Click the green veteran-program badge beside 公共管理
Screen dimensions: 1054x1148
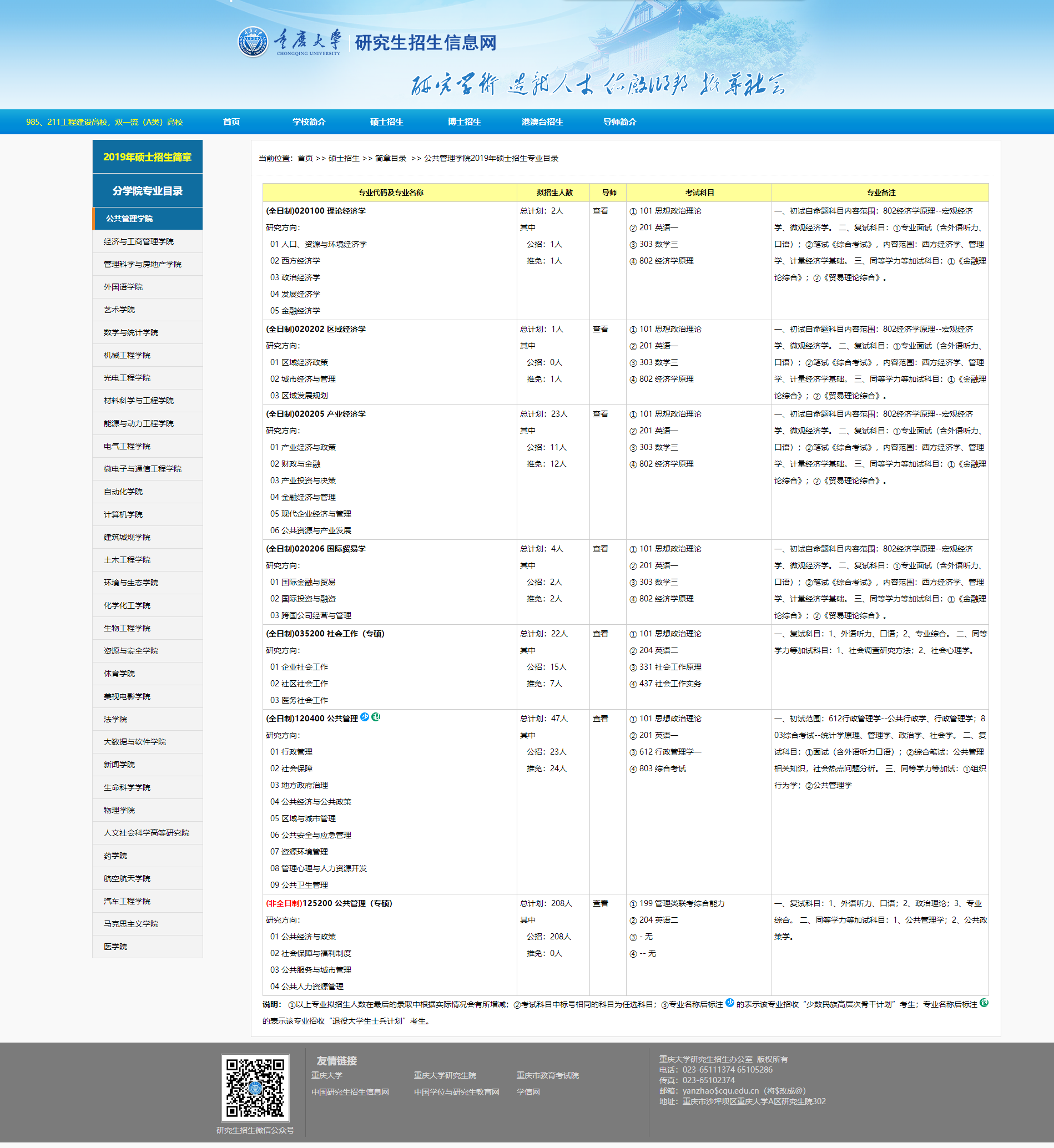coord(376,717)
